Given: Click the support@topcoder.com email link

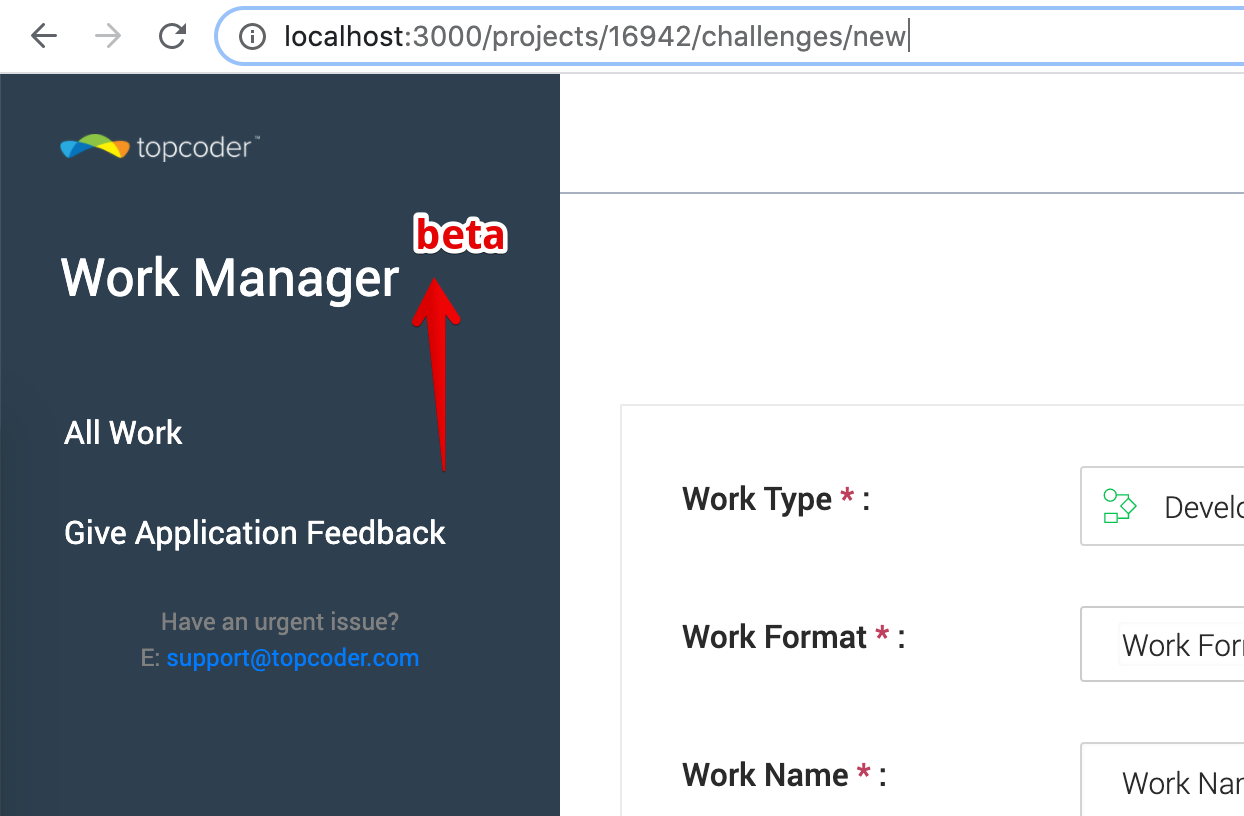Looking at the screenshot, I should click(x=293, y=658).
